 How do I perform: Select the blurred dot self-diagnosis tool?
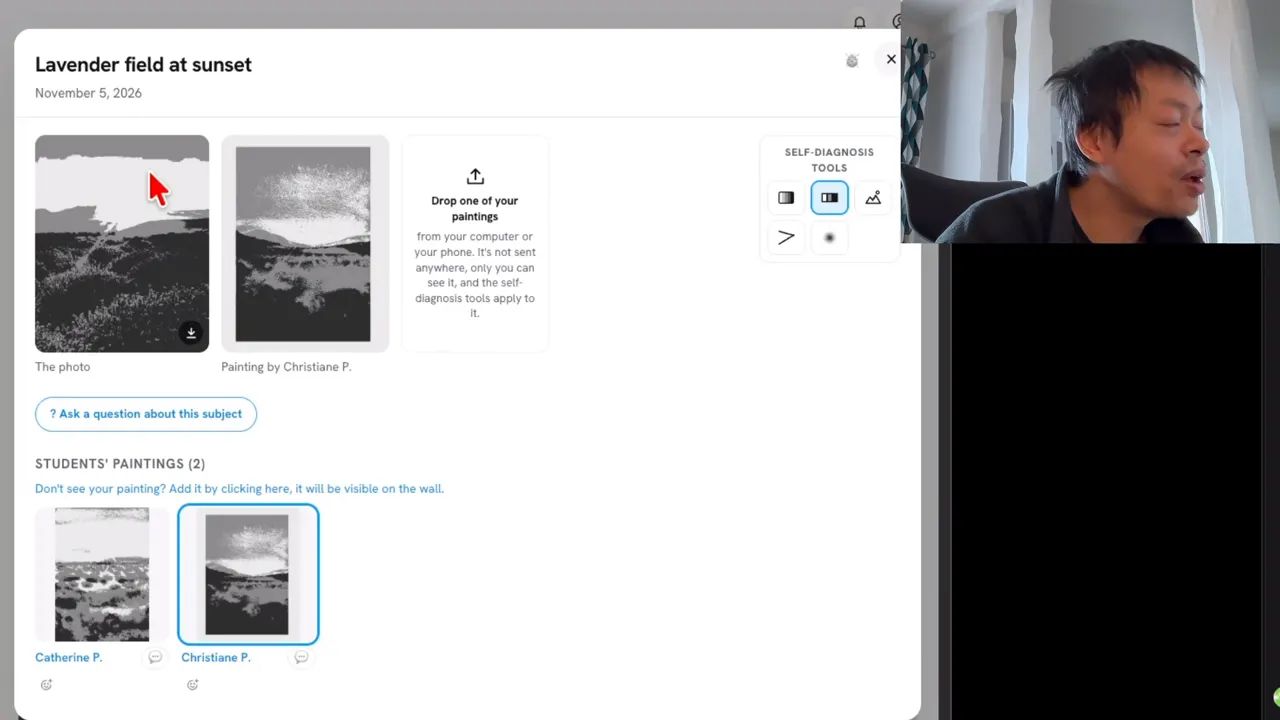click(x=829, y=238)
